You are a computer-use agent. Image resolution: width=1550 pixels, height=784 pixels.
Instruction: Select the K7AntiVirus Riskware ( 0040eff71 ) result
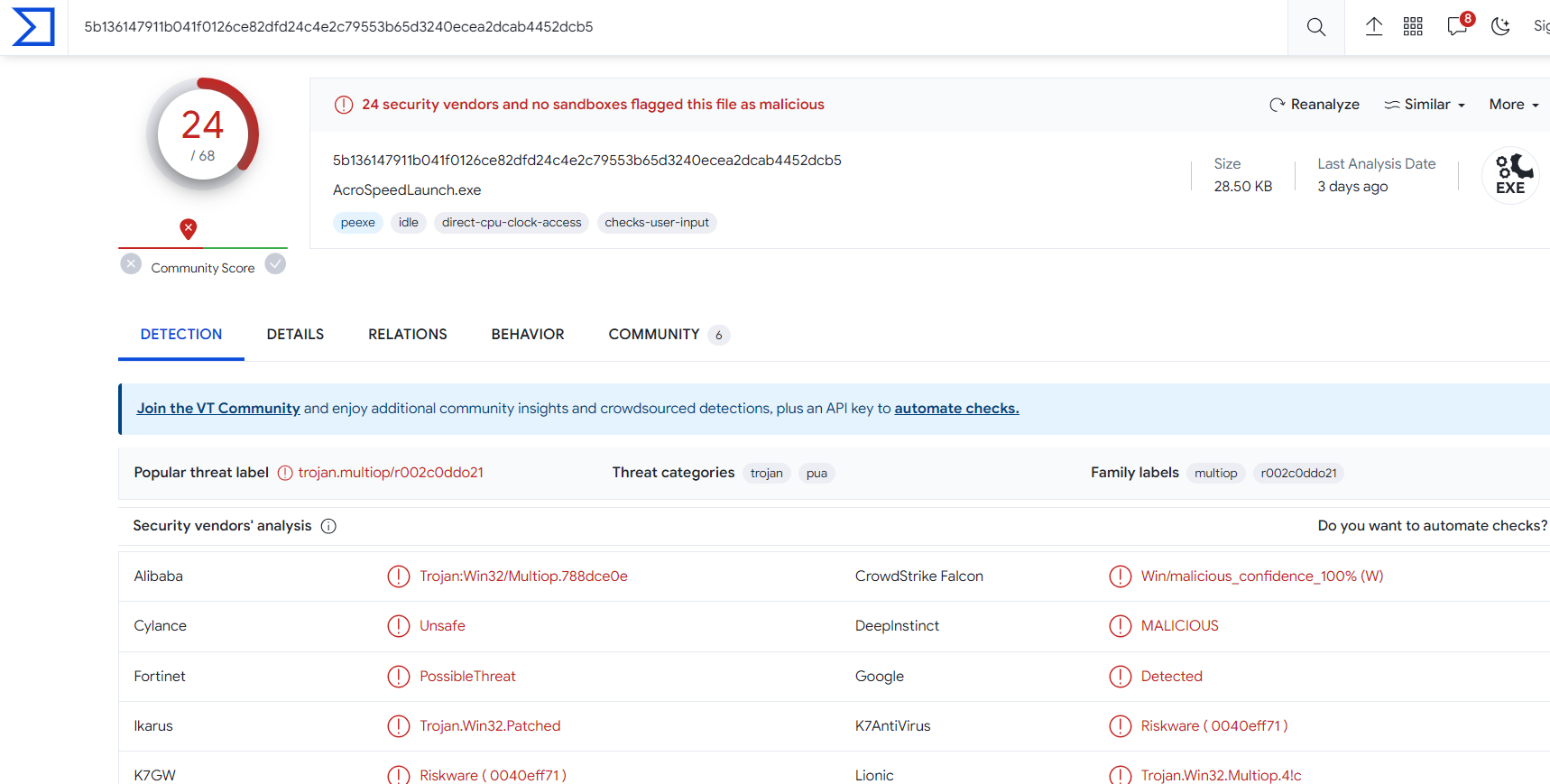1214,726
